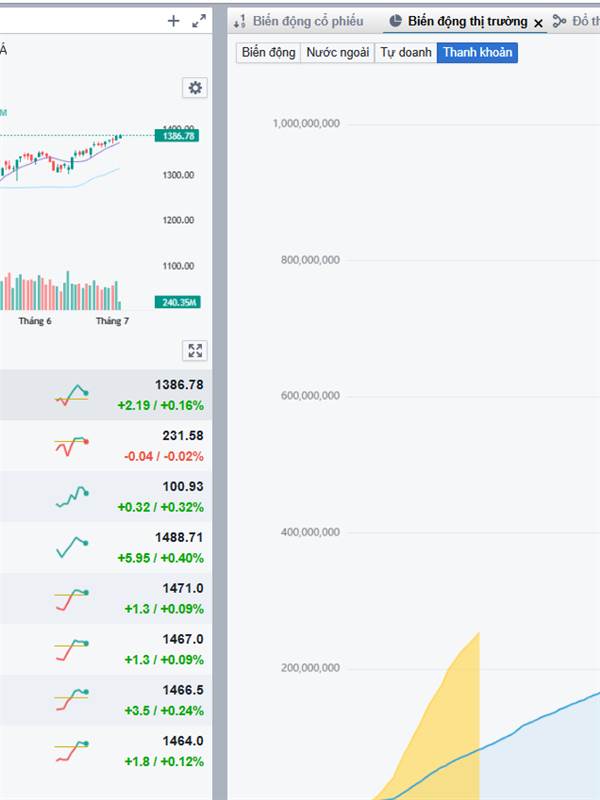Screen dimensions: 600x800
Task: Click the pie icon on Biến động thị trường tab
Action: click(395, 21)
